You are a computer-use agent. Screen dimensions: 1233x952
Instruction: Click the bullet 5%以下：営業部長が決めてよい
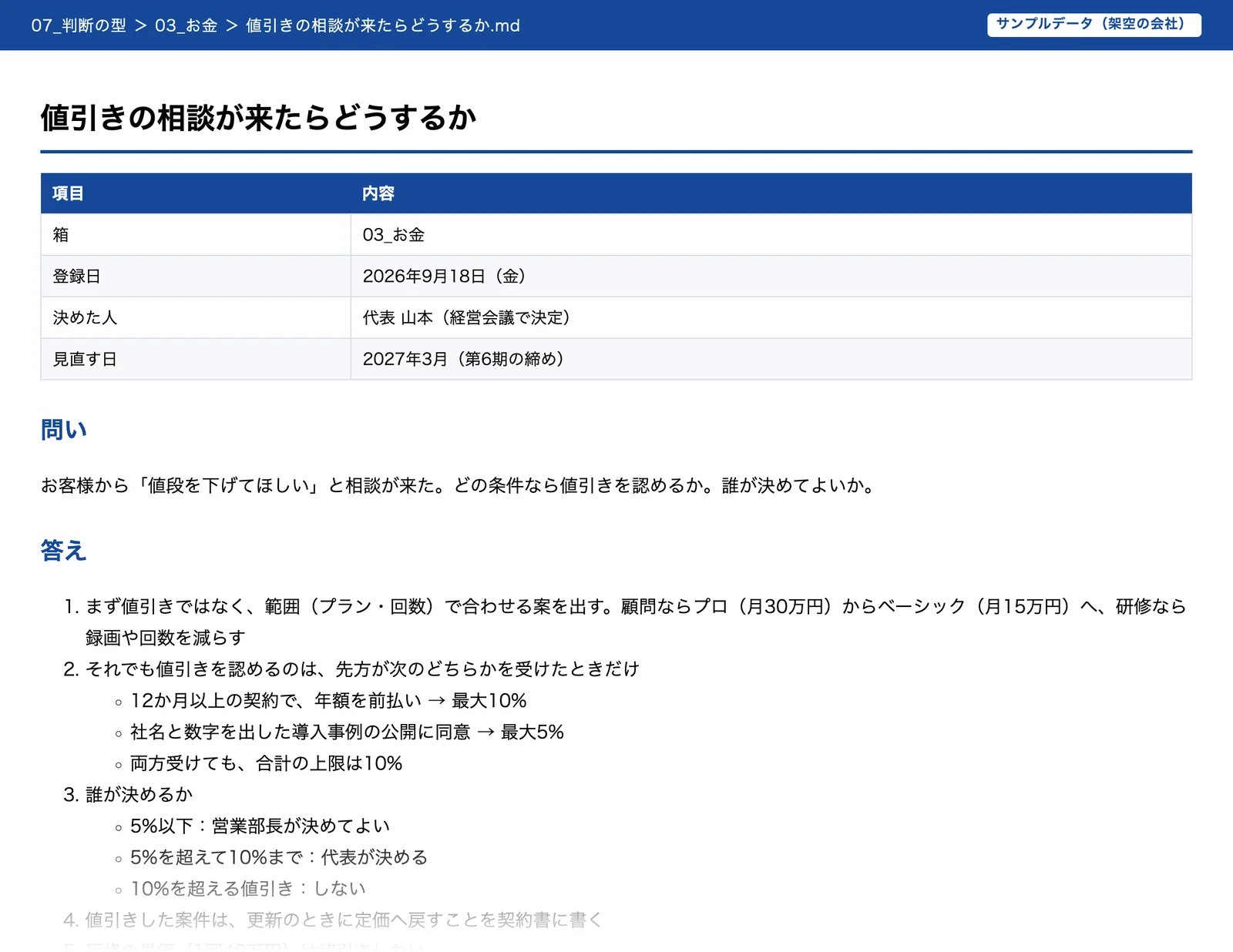[x=260, y=826]
